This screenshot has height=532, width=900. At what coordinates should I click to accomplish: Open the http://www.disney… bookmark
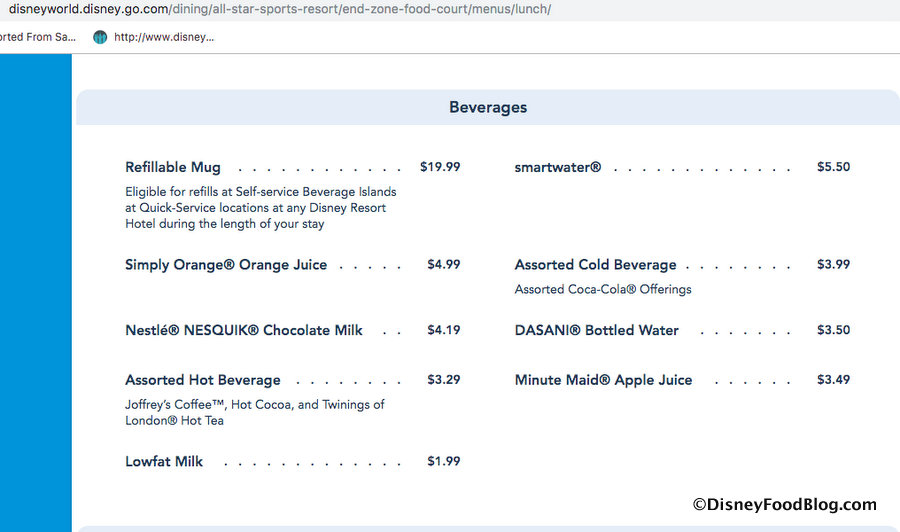[x=164, y=37]
